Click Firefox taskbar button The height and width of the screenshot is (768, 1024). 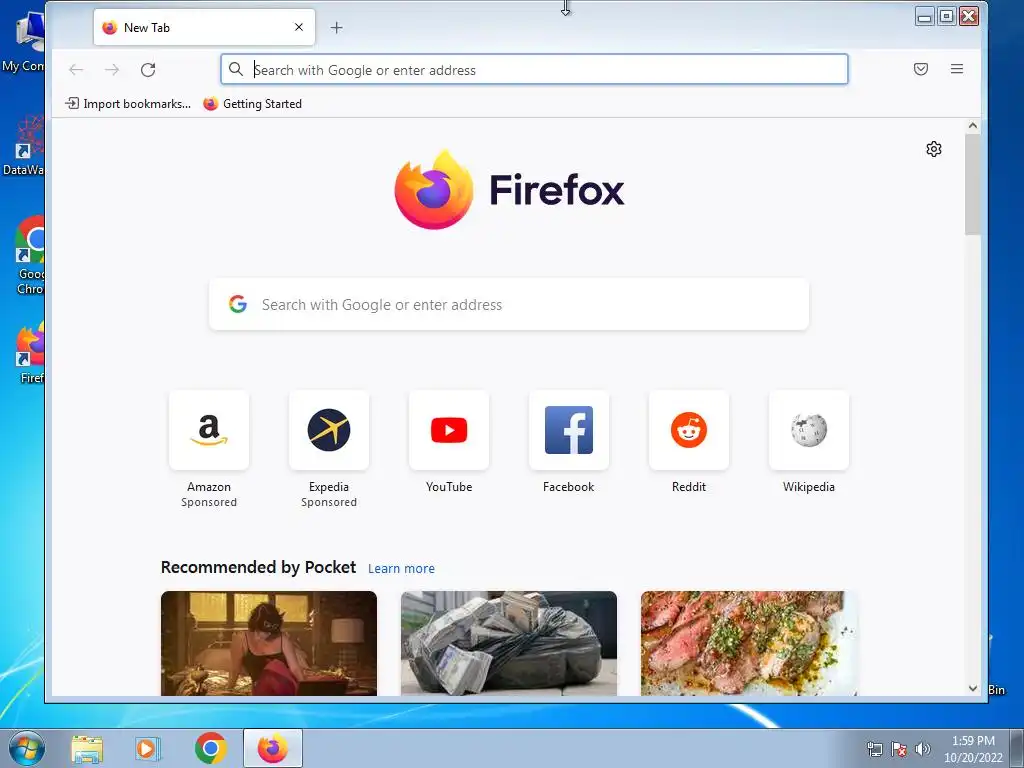pos(273,748)
